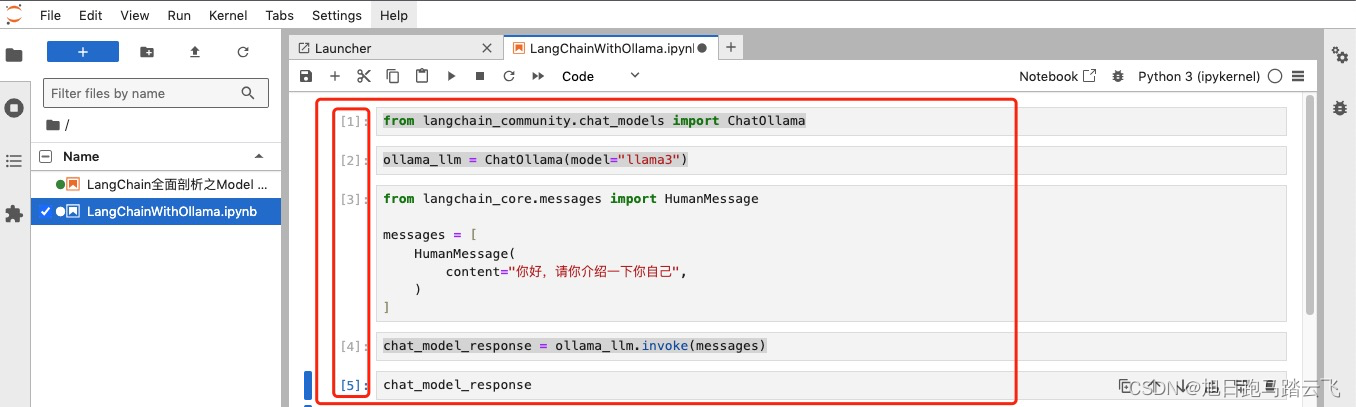Viewport: 1356px width, 407px height.
Task: Open Debugger panel in right sidebar
Action: (x=1340, y=107)
